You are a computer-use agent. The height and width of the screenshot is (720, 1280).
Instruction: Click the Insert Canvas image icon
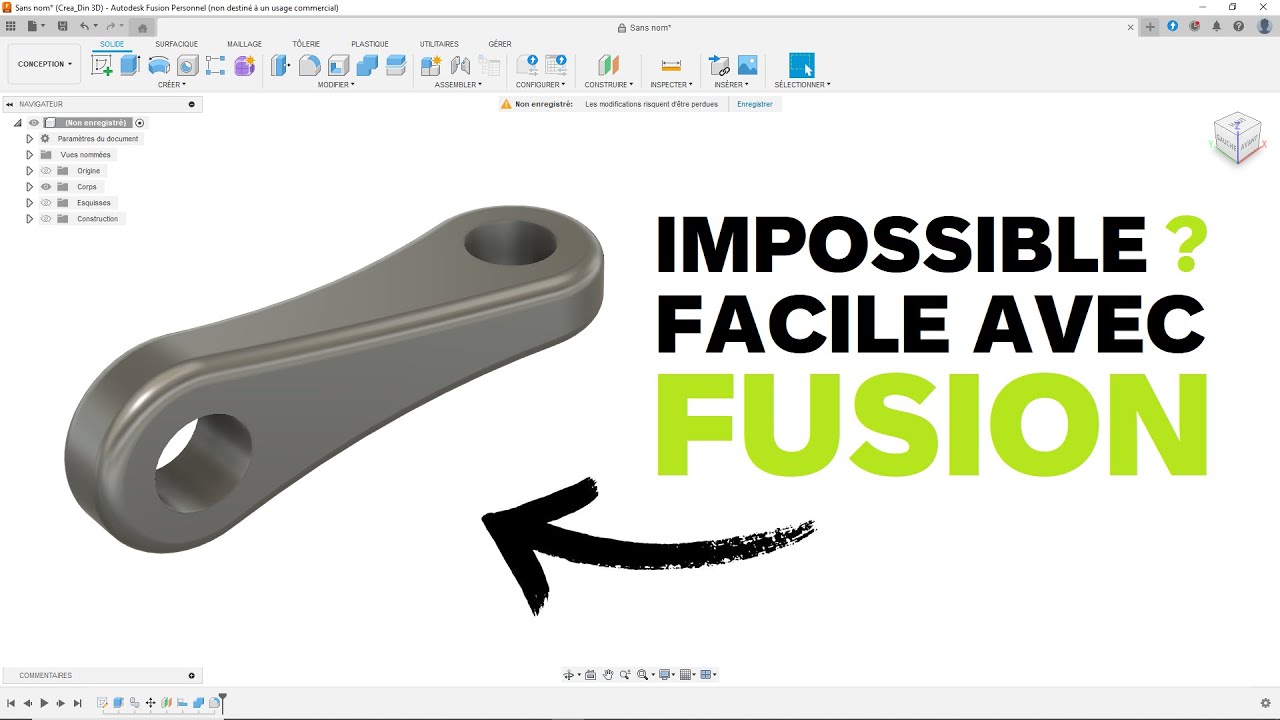[747, 65]
